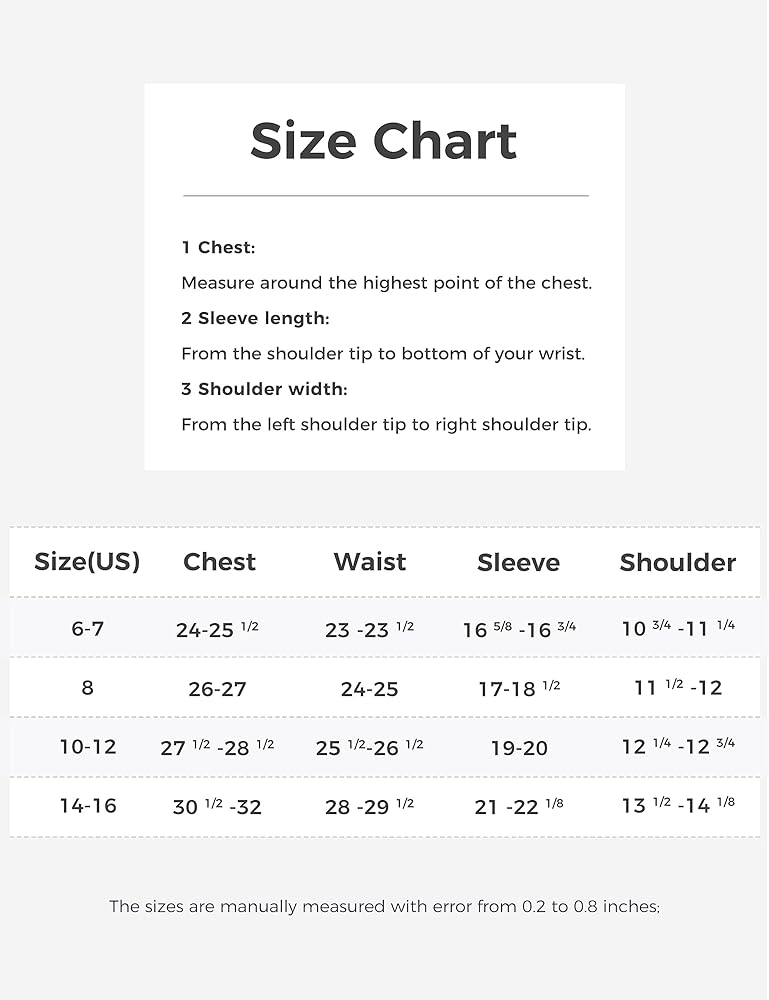Click the Shoulder column header
769x1000 pixels.
677,563
